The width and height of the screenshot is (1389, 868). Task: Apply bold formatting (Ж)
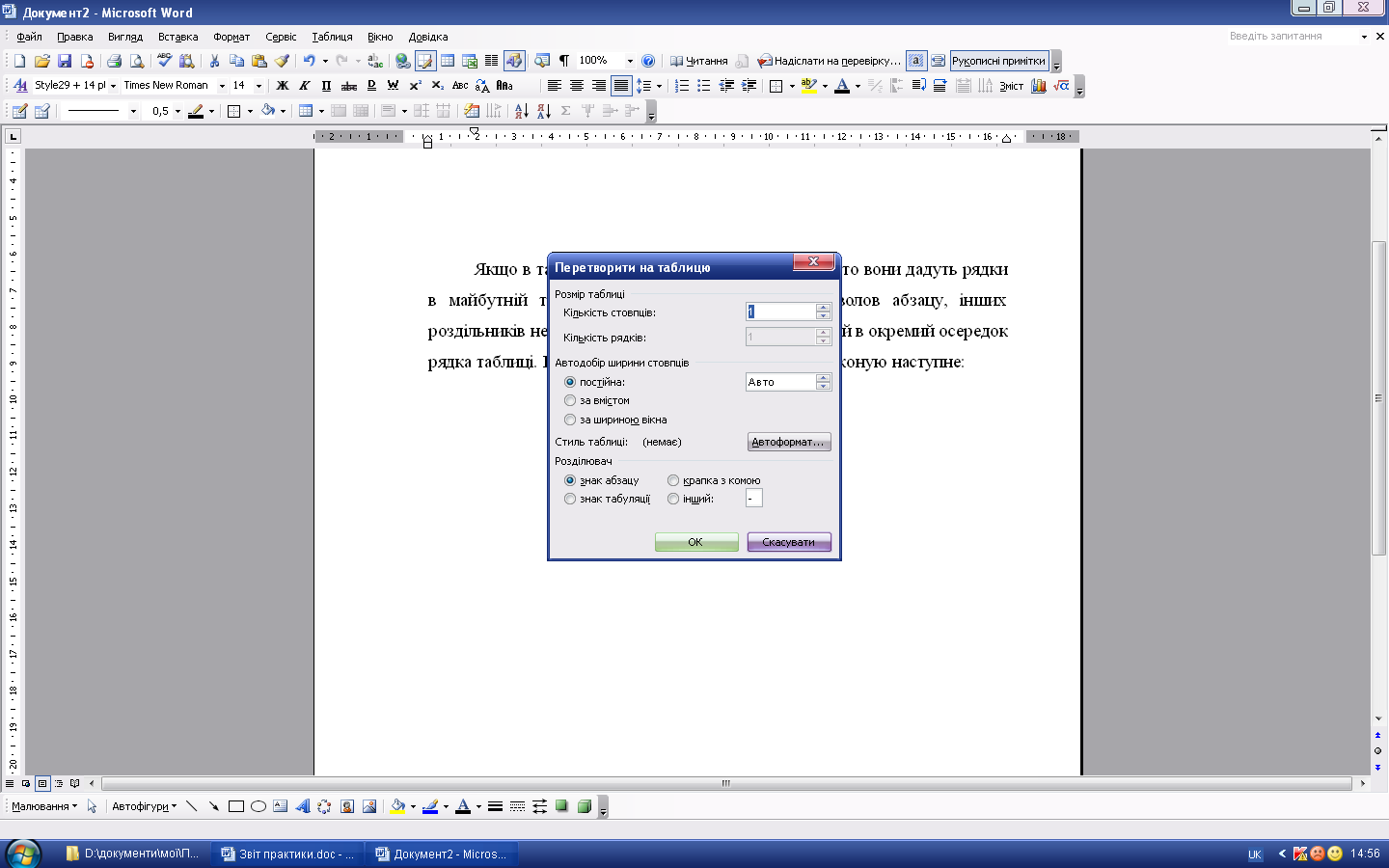point(282,86)
